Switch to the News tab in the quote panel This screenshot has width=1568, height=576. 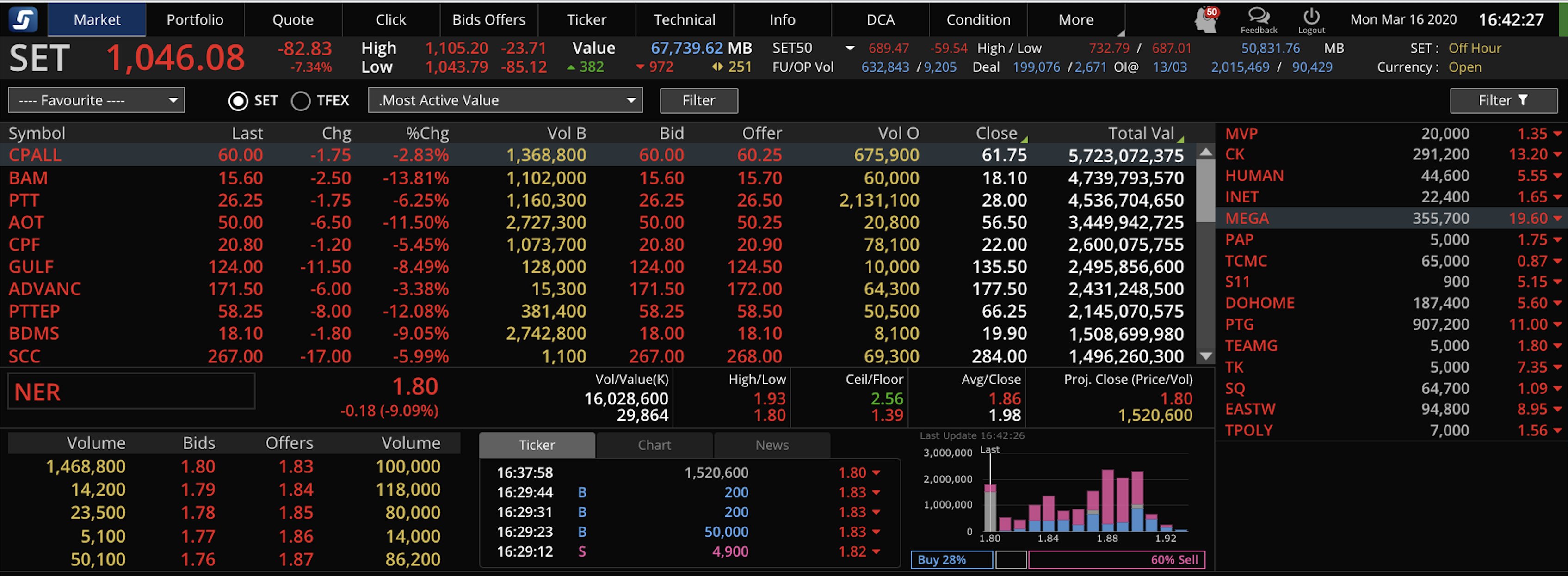pyautogui.click(x=772, y=445)
